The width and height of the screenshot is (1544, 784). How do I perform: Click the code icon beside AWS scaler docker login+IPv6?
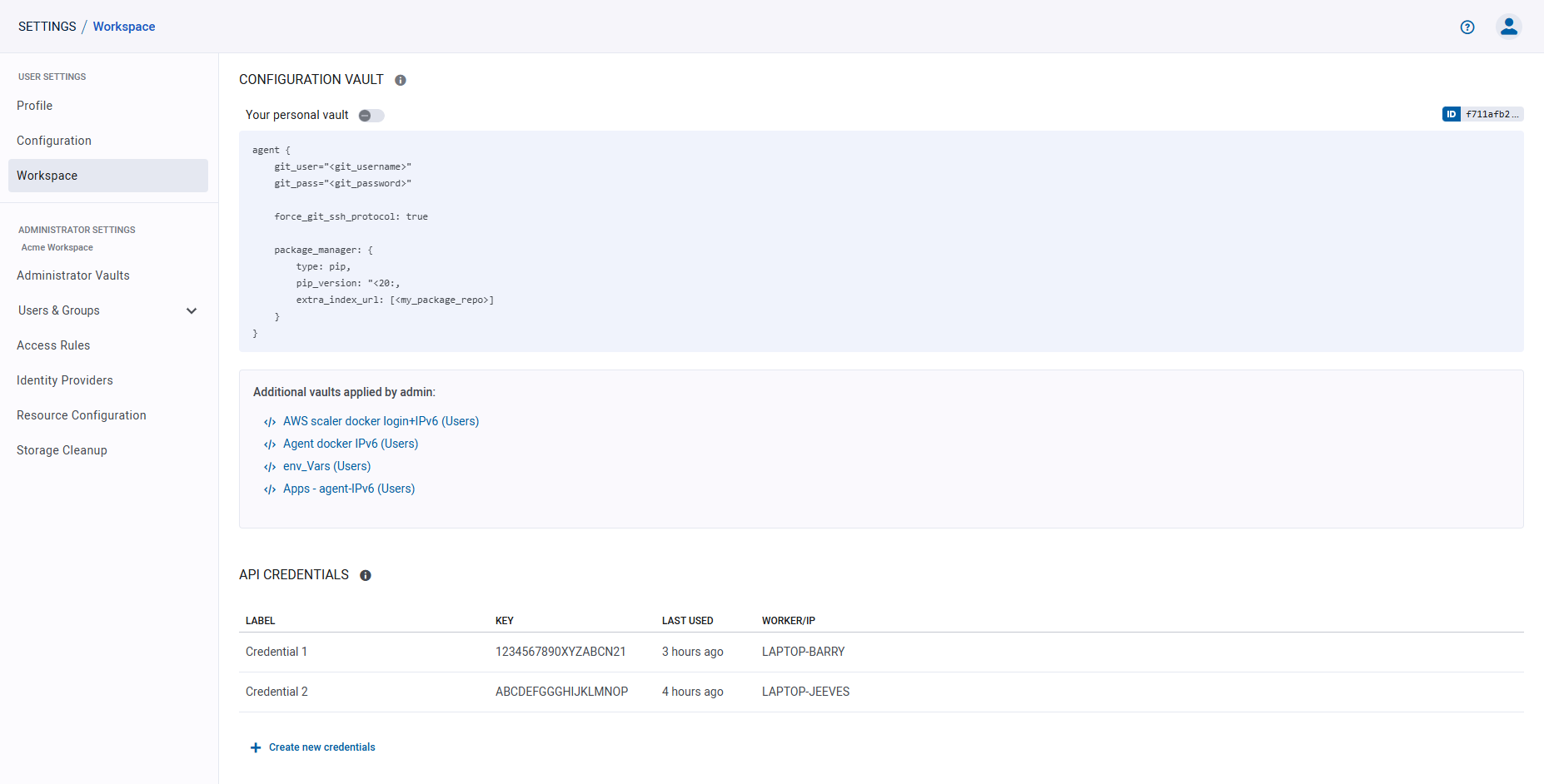coord(269,421)
